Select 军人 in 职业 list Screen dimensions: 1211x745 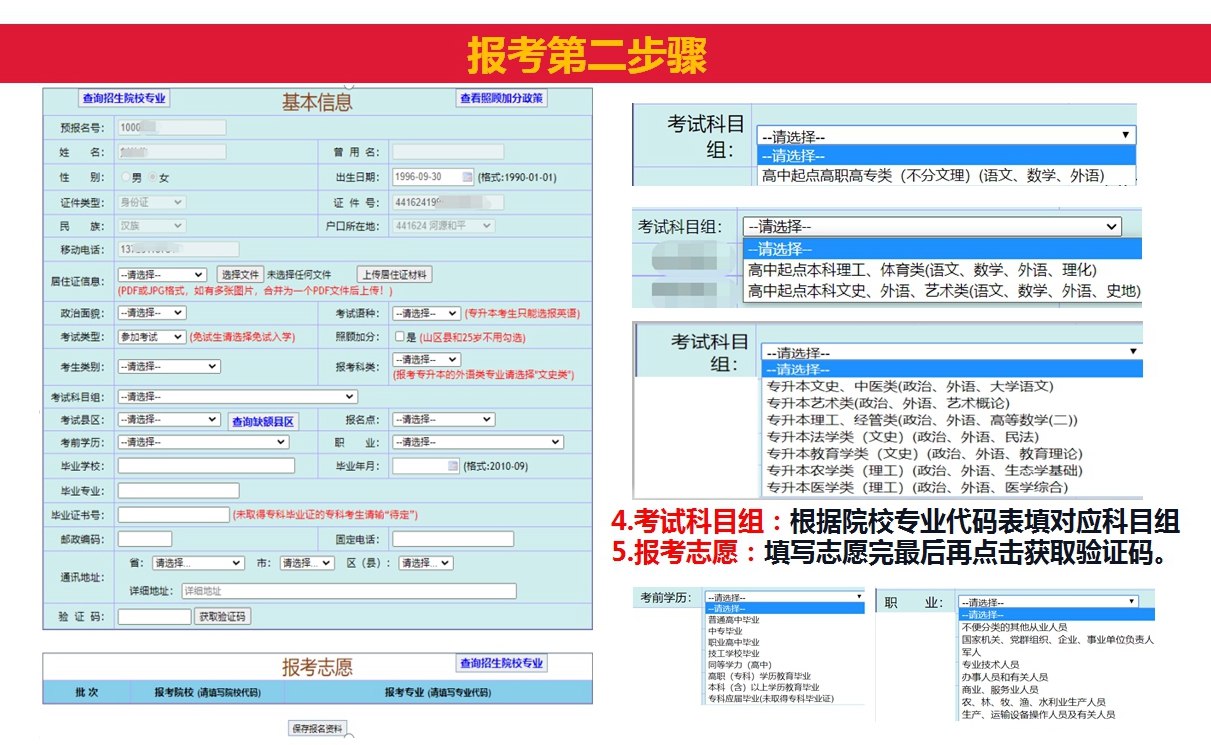[971, 651]
